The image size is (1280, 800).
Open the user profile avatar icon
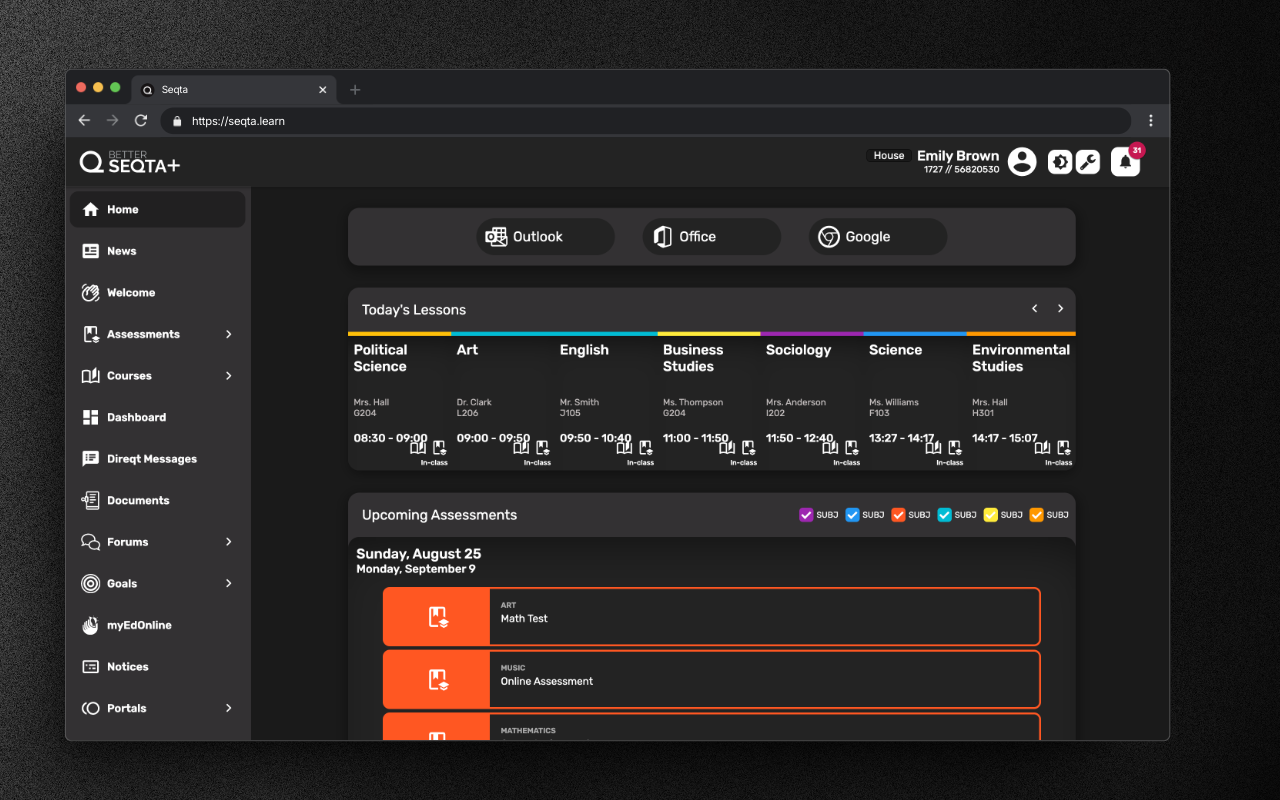tap(1021, 162)
